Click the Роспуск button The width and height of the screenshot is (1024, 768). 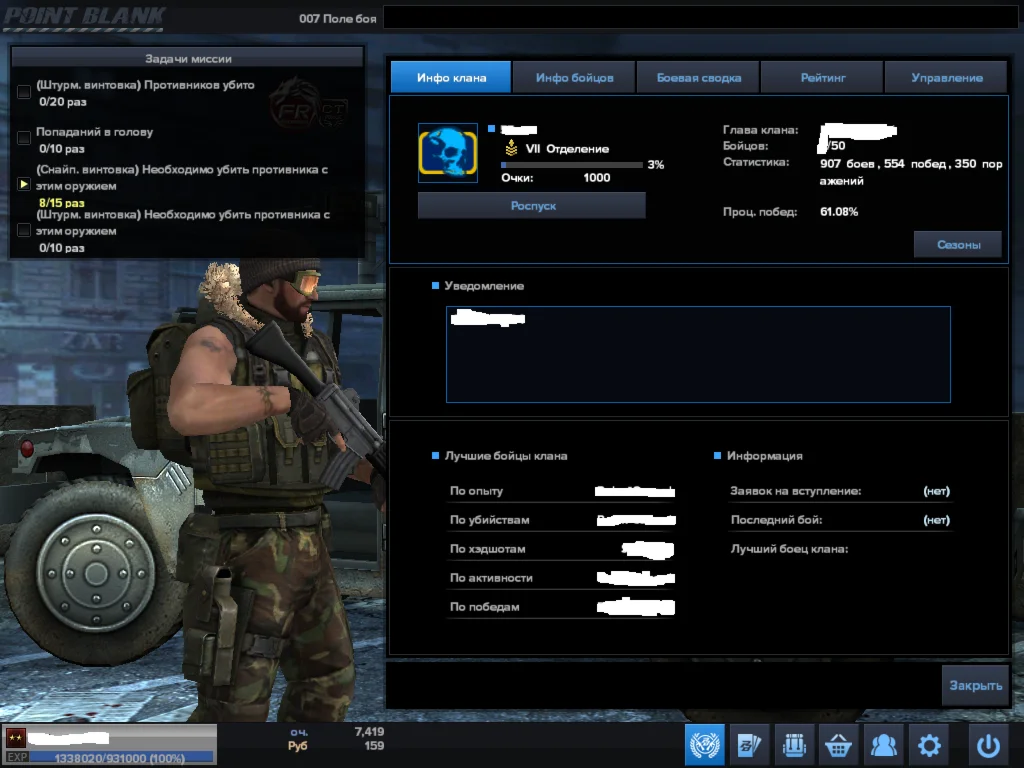[x=532, y=206]
